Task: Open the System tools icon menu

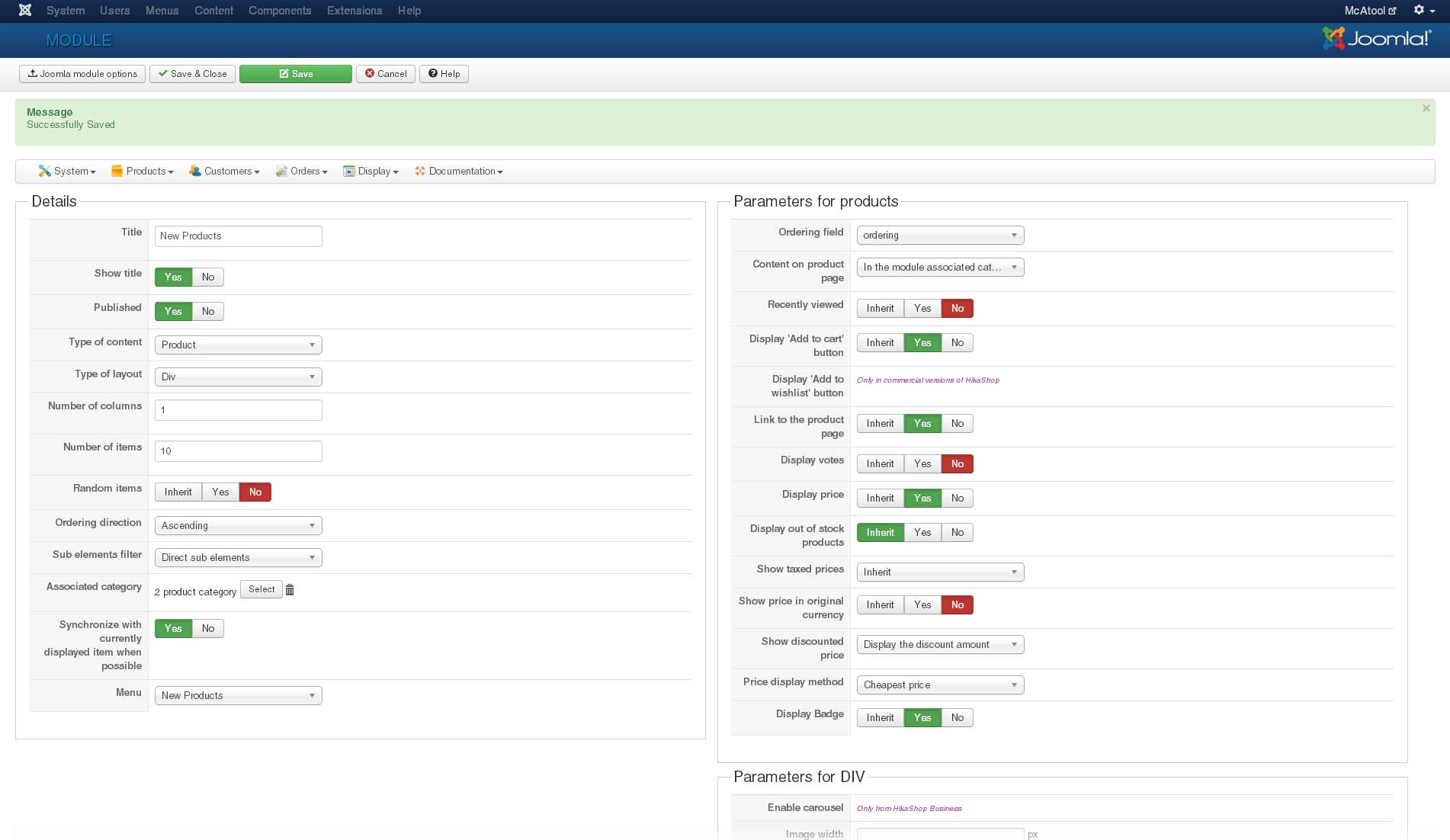Action: (x=67, y=172)
